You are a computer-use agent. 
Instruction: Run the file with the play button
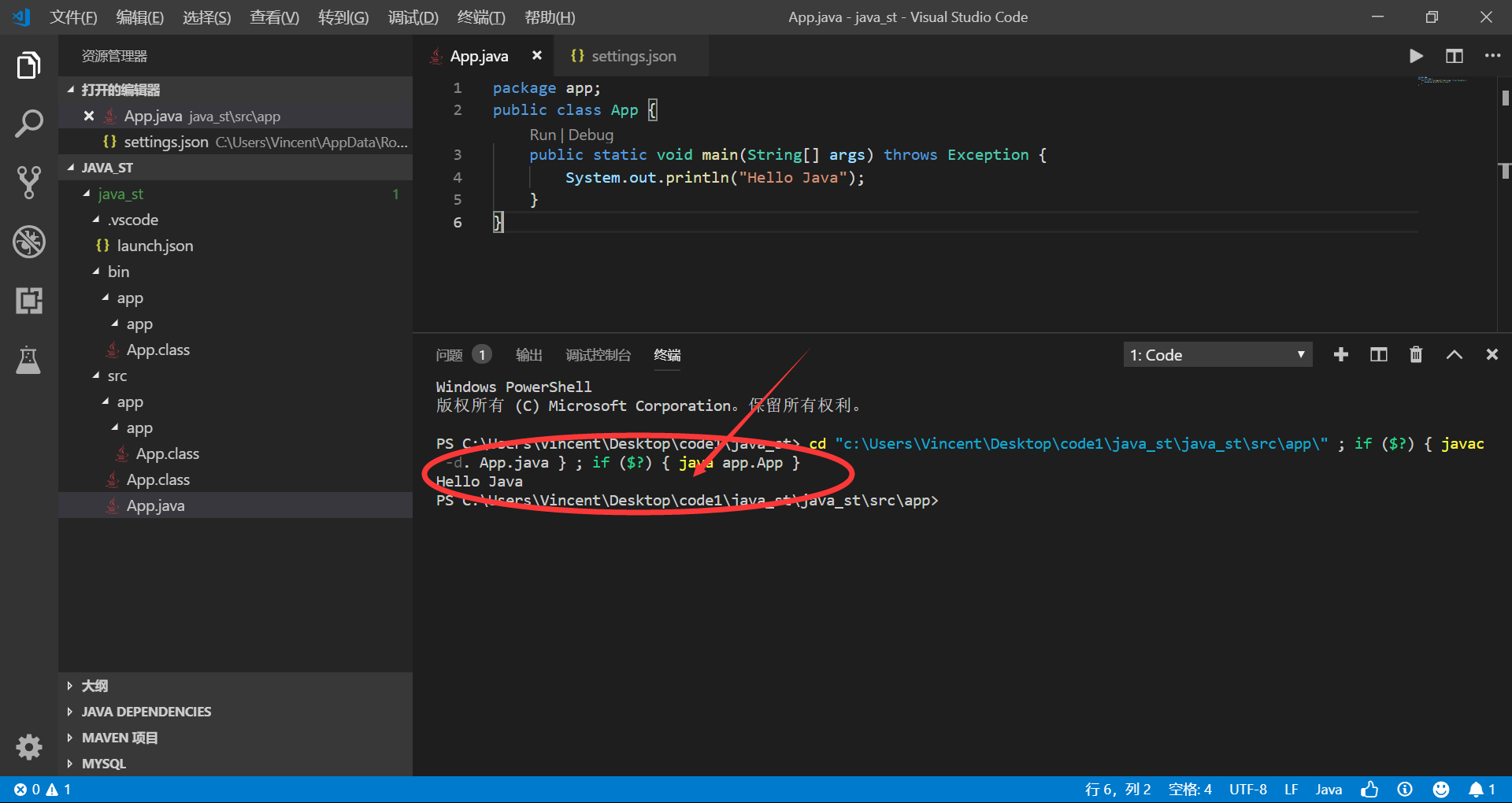[1416, 56]
